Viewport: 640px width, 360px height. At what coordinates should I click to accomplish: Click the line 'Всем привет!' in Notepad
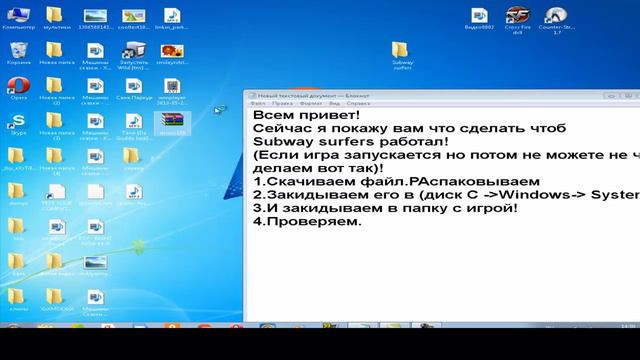pos(306,115)
